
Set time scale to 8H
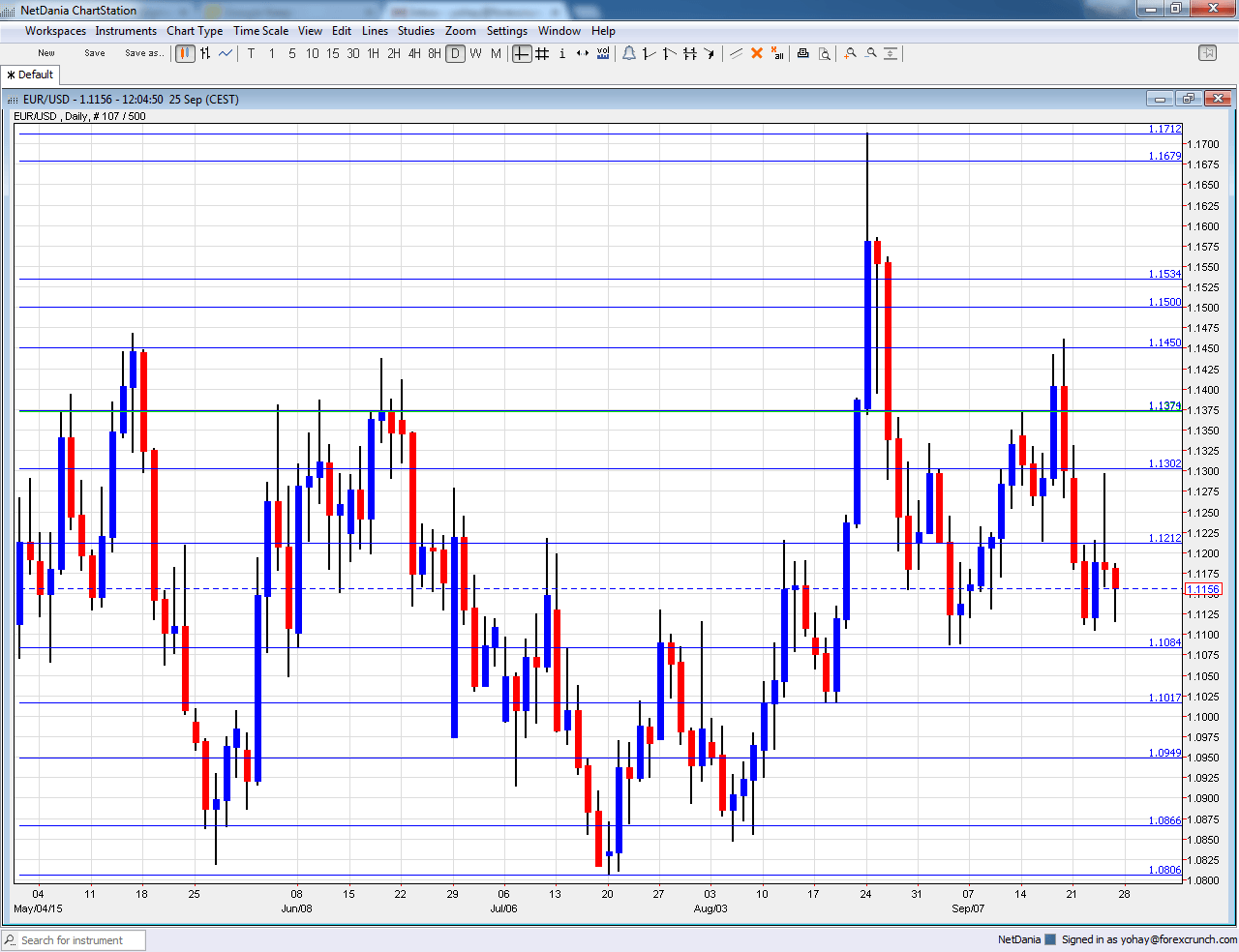coord(435,53)
